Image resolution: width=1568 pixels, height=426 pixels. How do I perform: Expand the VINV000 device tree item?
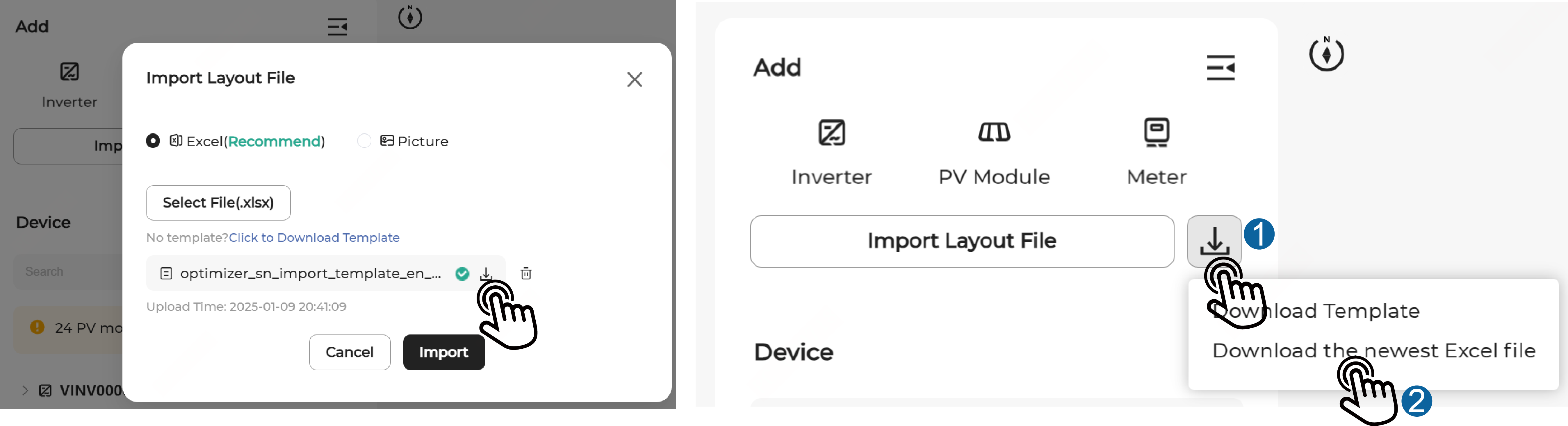click(25, 390)
